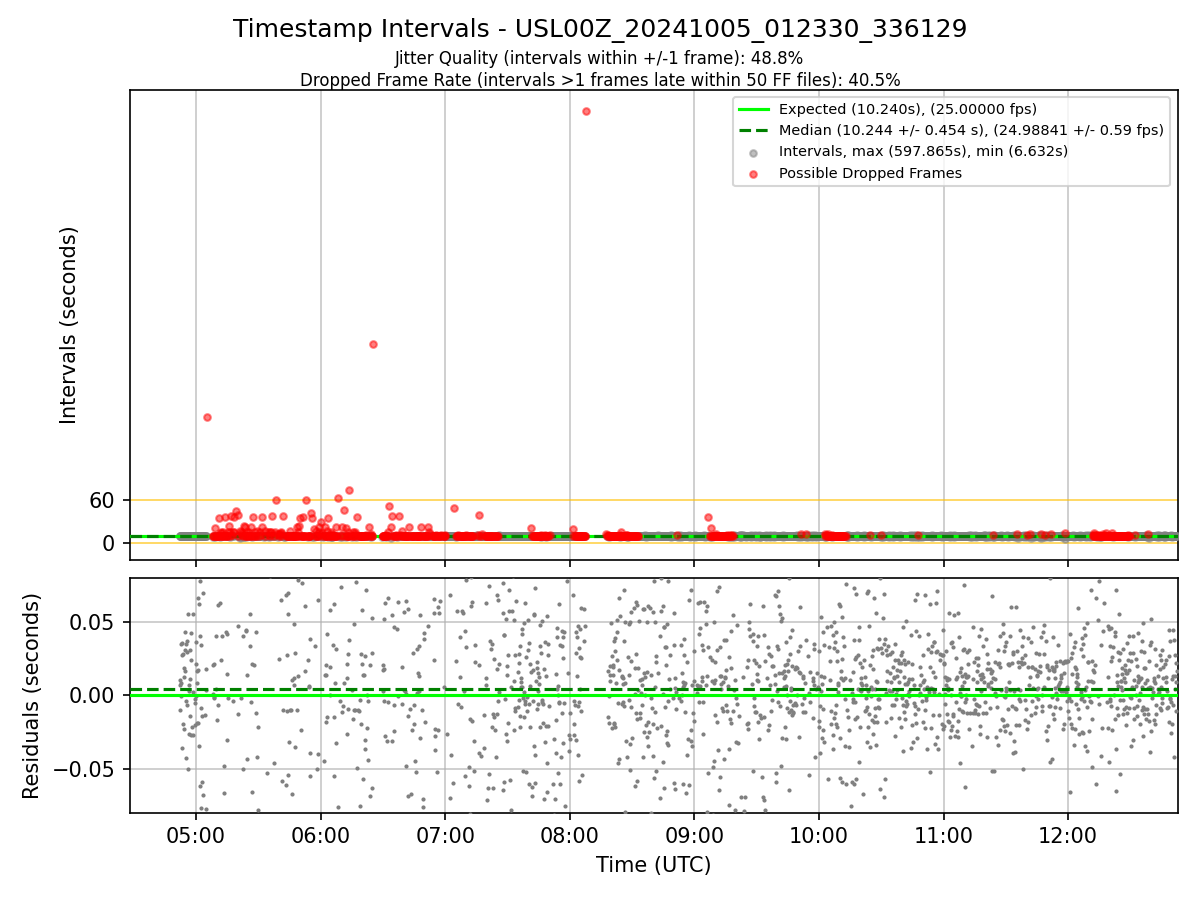Viewport: 1200px width, 900px height.
Task: Click the 'Residuals (seconds)' y-axis label
Action: [31, 696]
